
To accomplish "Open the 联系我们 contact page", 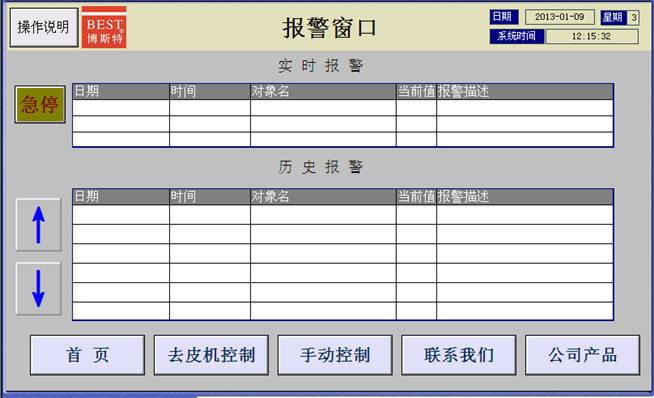I will point(459,355).
